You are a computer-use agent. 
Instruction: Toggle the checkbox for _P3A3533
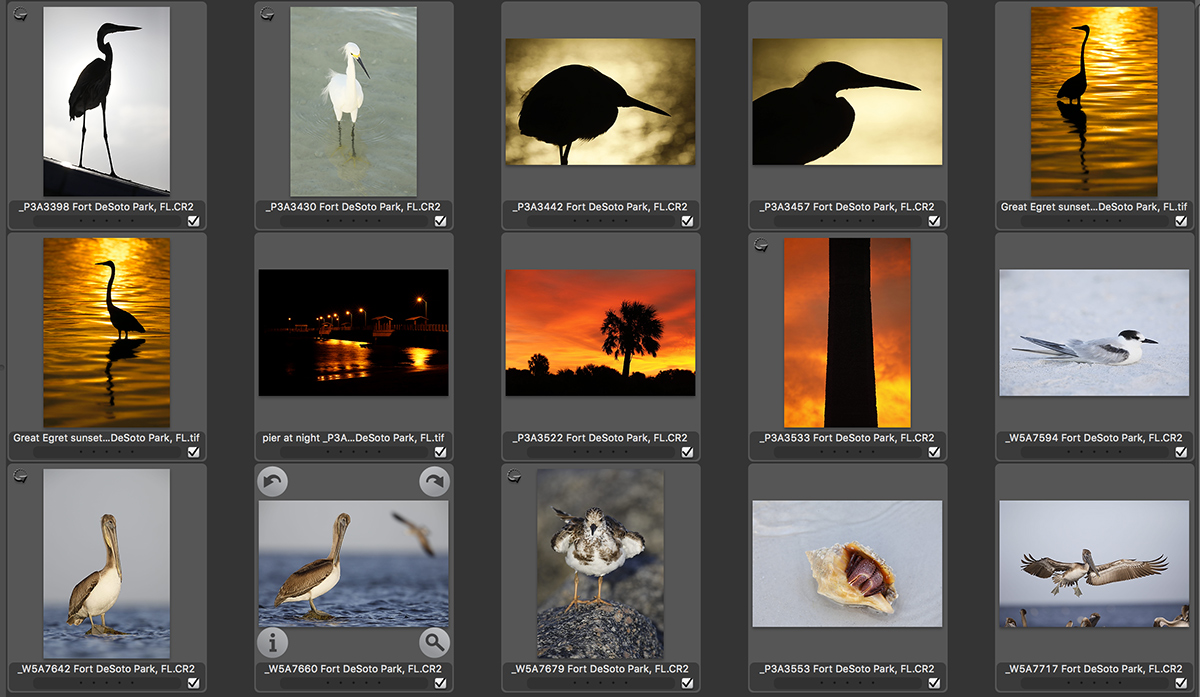click(x=934, y=452)
